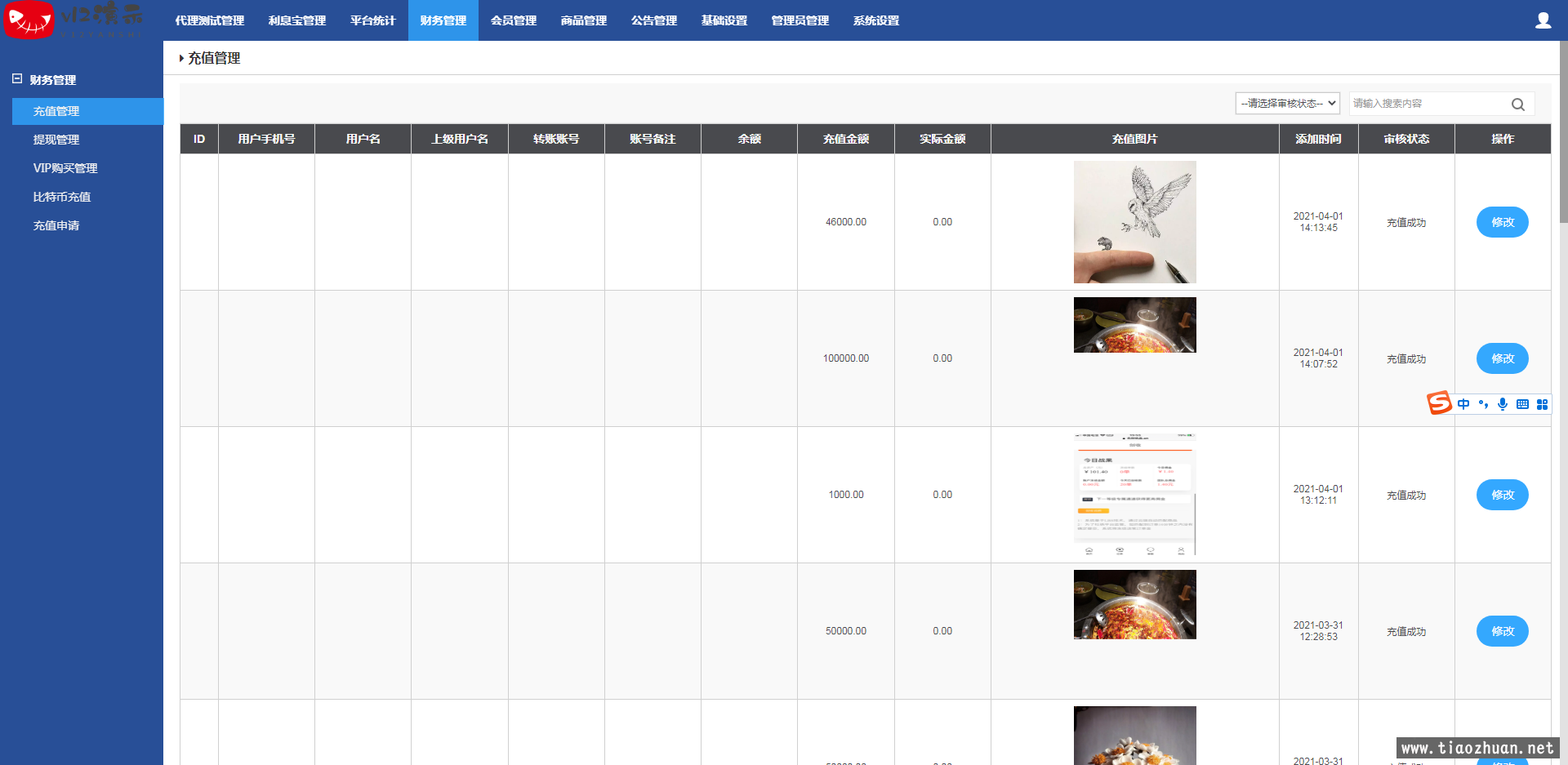Open the 公告管理 menu
The image size is (1568, 765).
click(654, 20)
